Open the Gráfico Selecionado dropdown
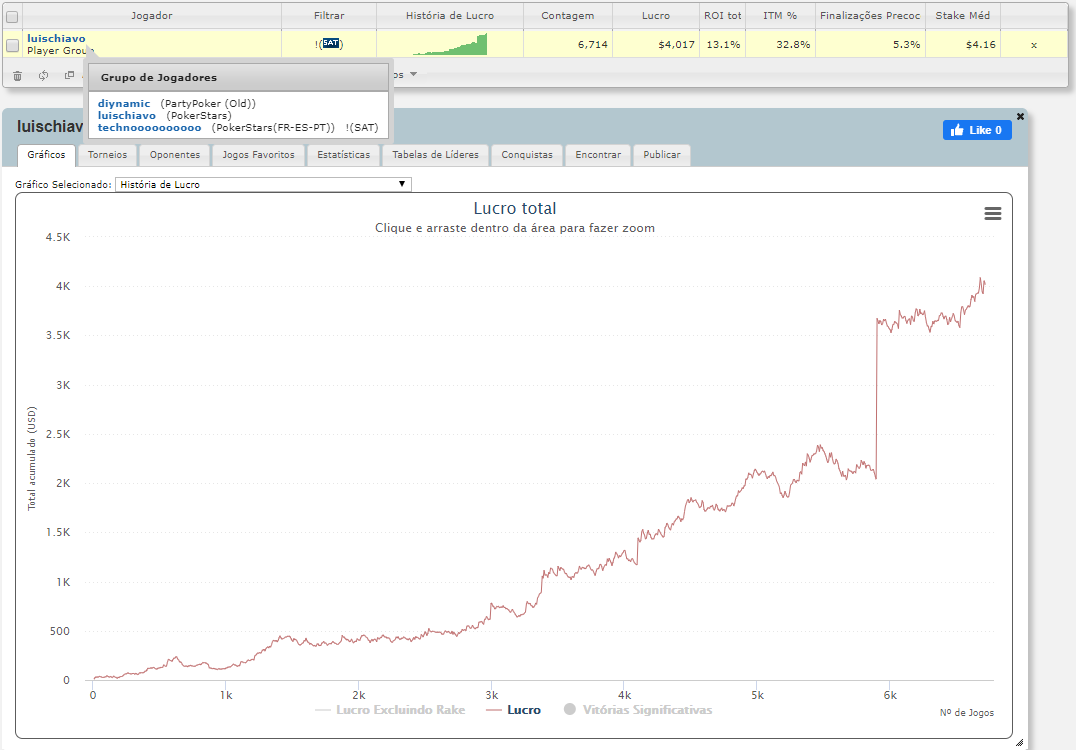The height and width of the screenshot is (750, 1076). point(264,184)
